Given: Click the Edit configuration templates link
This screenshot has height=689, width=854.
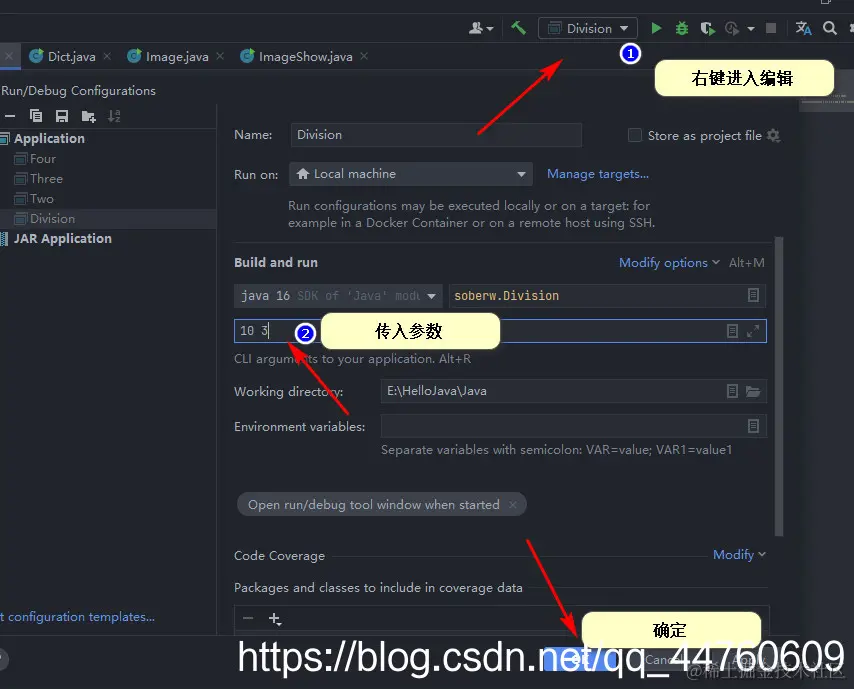Looking at the screenshot, I should tap(75, 617).
